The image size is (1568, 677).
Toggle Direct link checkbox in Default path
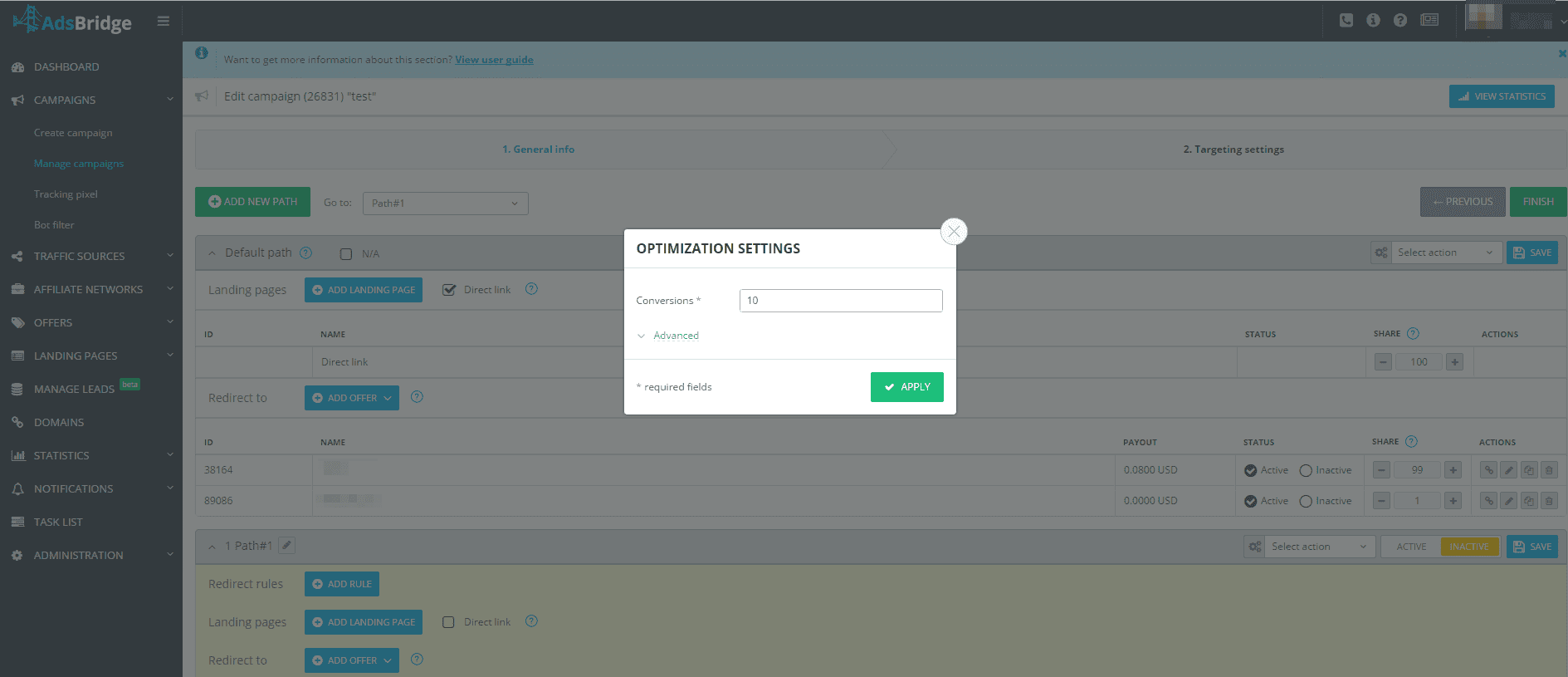(x=449, y=290)
